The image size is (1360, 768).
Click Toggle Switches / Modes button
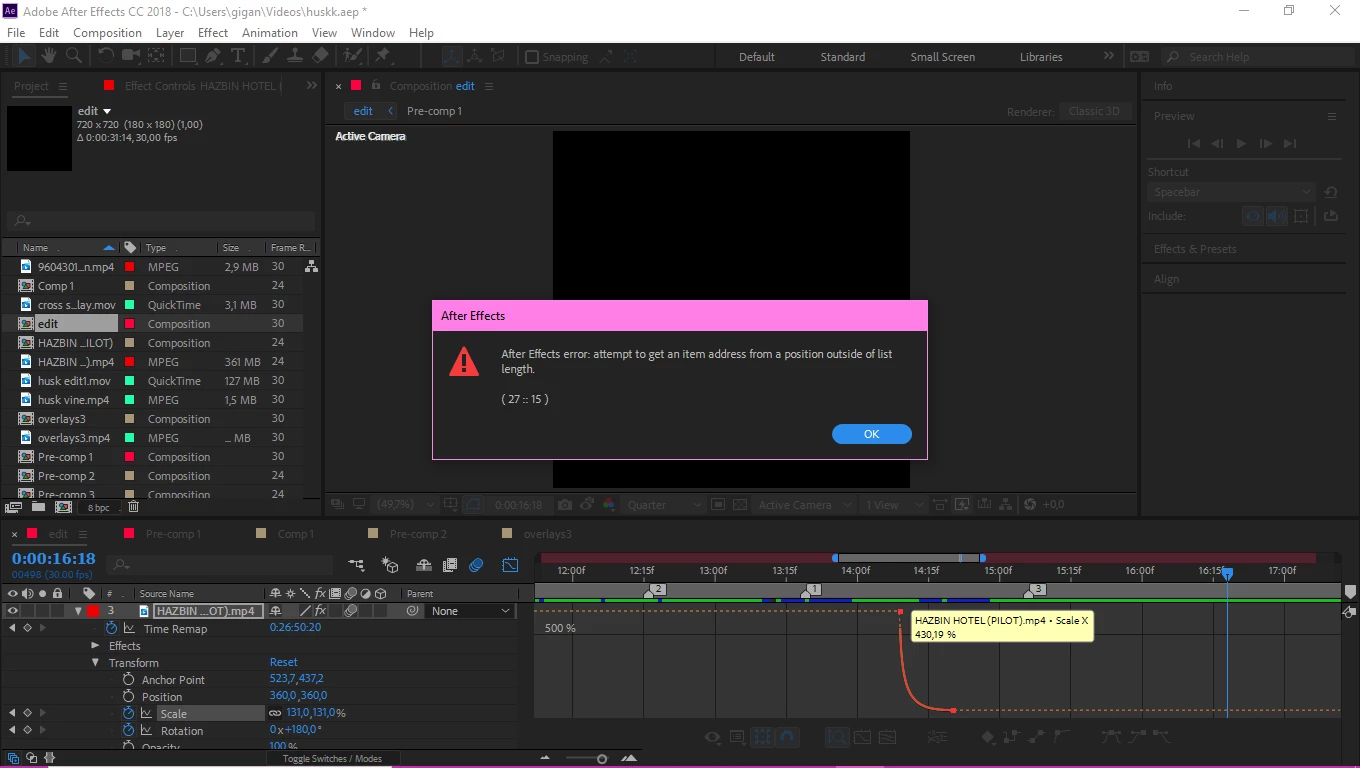point(332,758)
